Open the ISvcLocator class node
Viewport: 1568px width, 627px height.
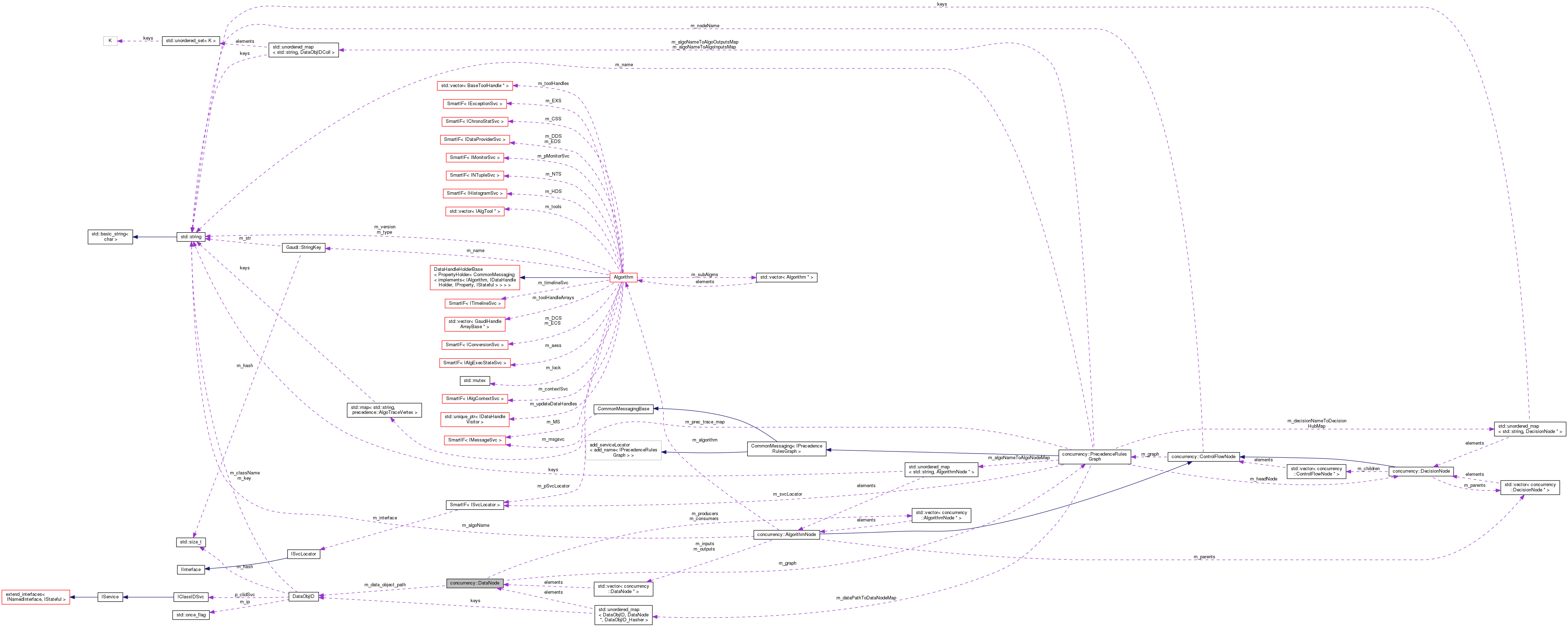tap(304, 554)
